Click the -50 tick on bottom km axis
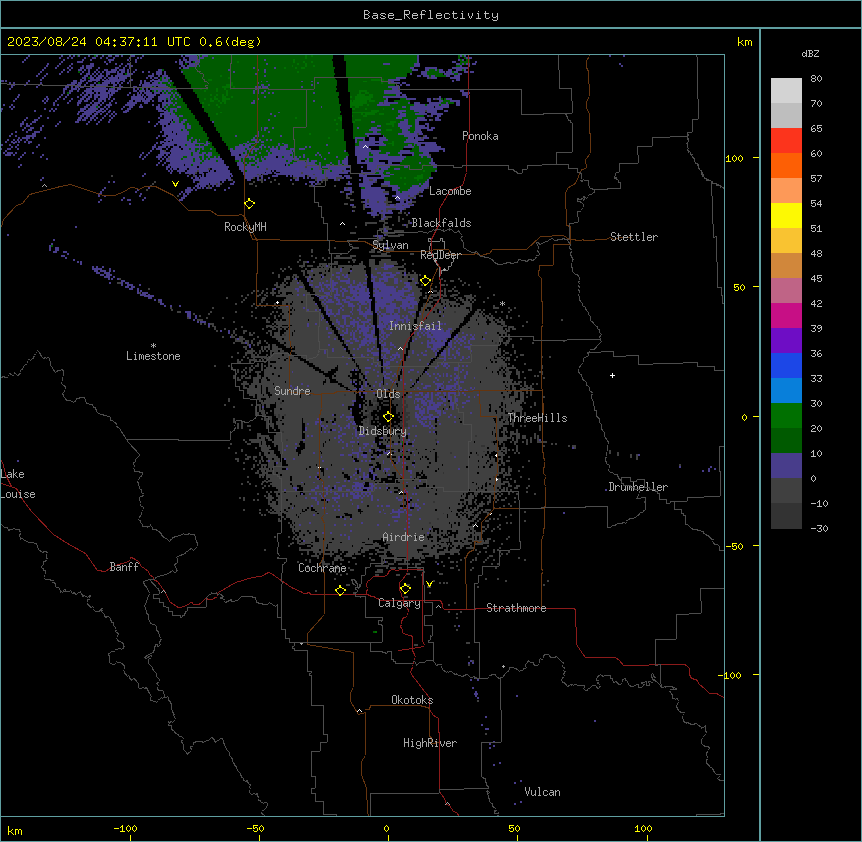Image resolution: width=862 pixels, height=842 pixels. pos(255,828)
